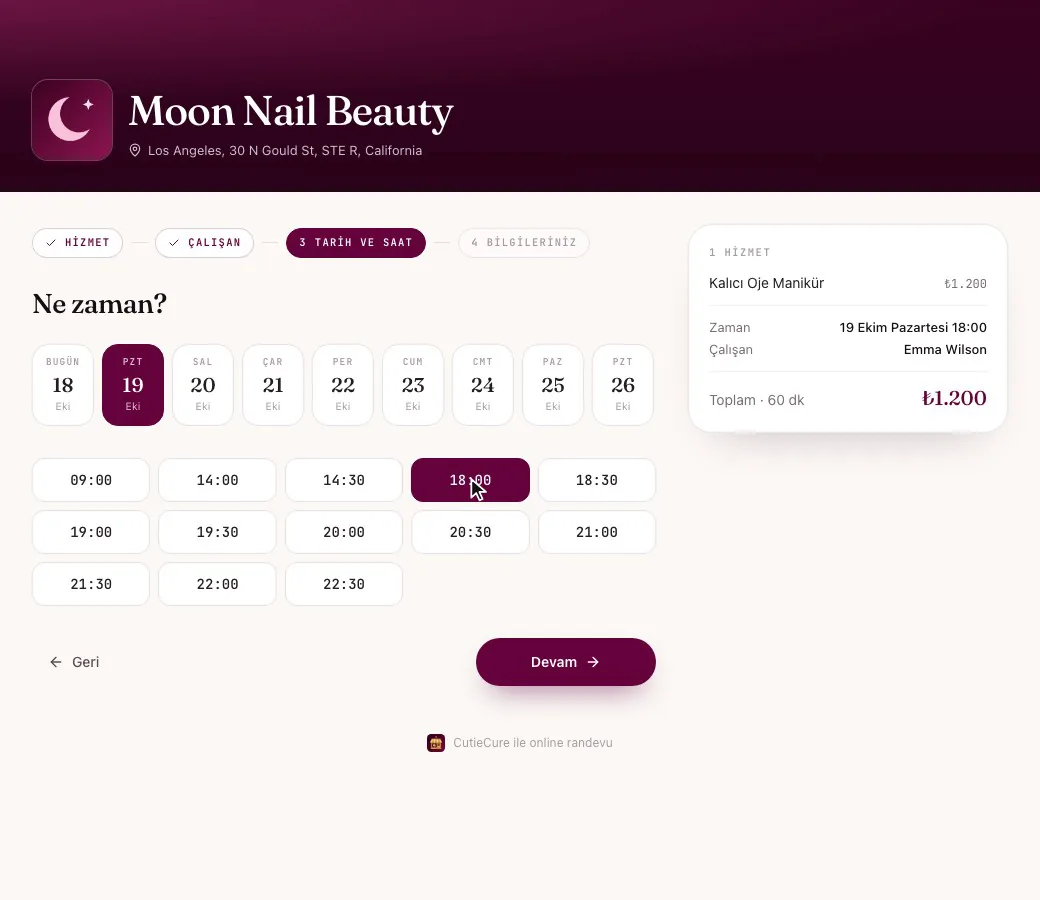Image resolution: width=1040 pixels, height=900 pixels.
Task: Choose Wednesday 21 Eki date
Action: [x=273, y=385]
